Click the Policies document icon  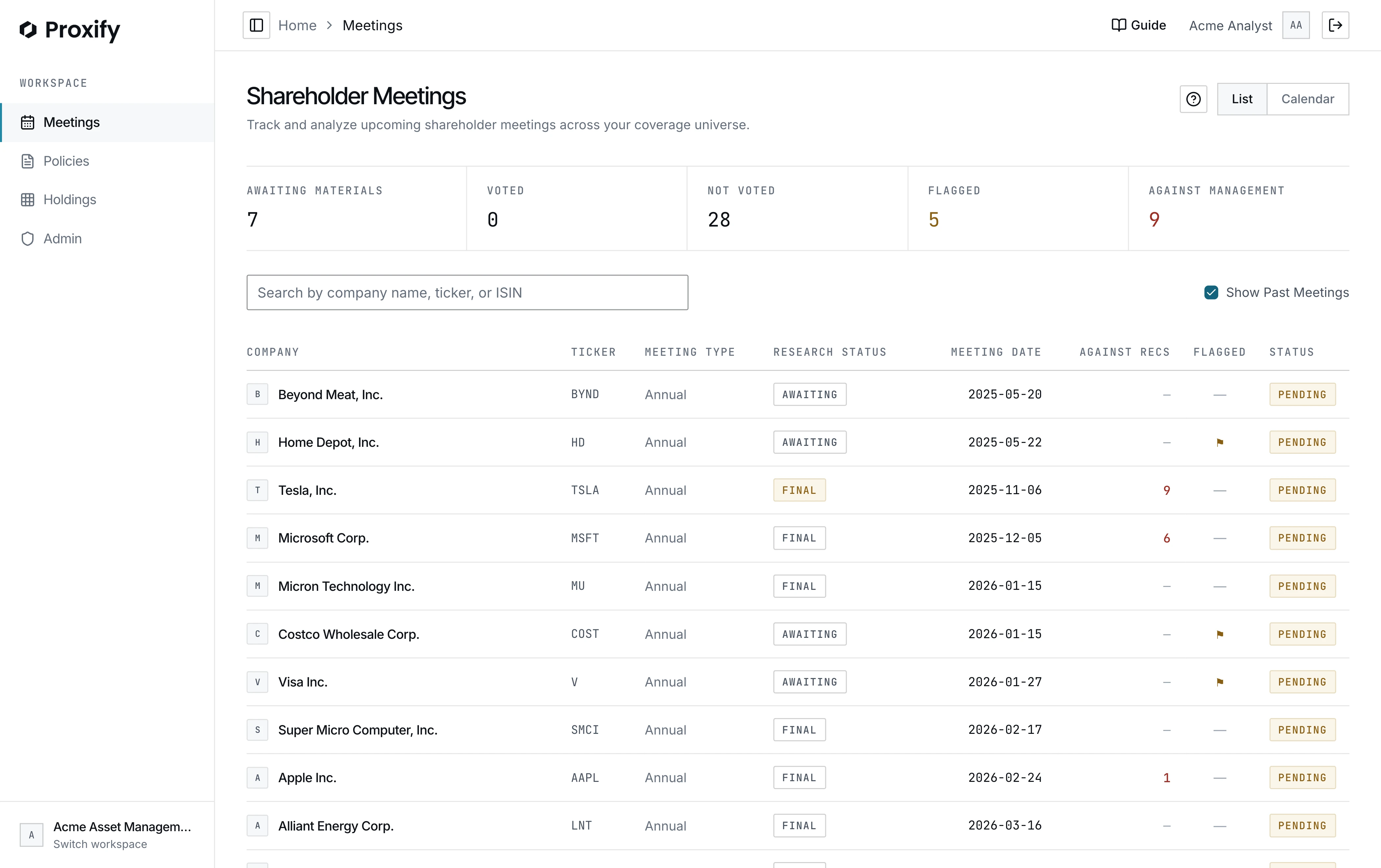[x=28, y=161]
